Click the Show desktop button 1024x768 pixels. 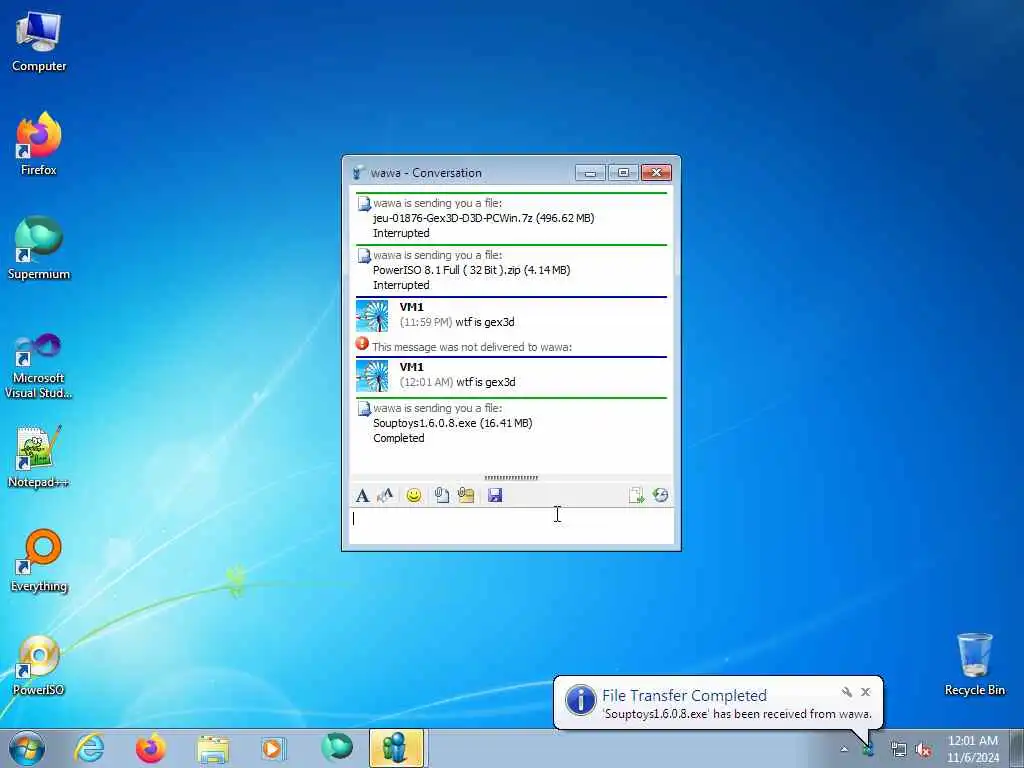pos(1017,748)
